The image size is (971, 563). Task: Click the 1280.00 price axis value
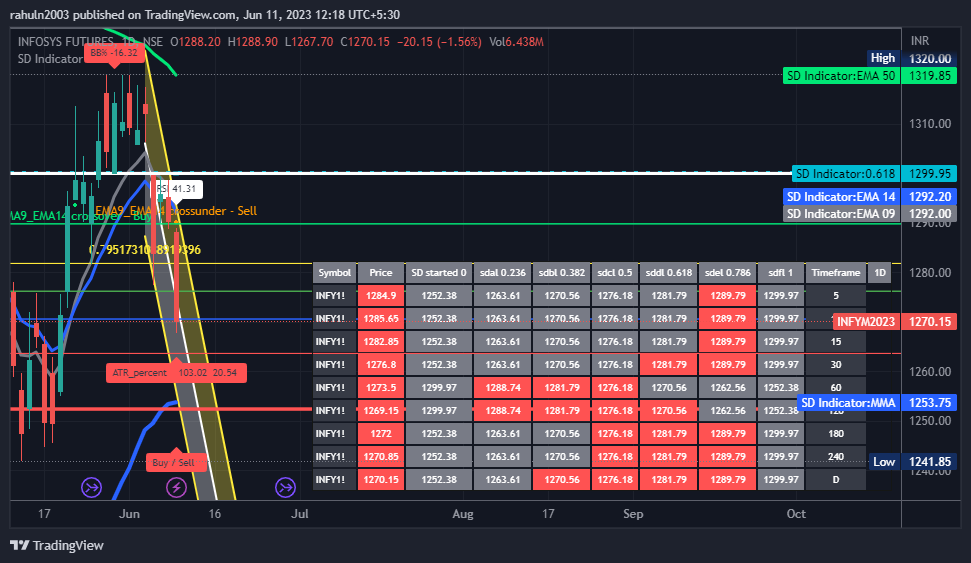[930, 273]
